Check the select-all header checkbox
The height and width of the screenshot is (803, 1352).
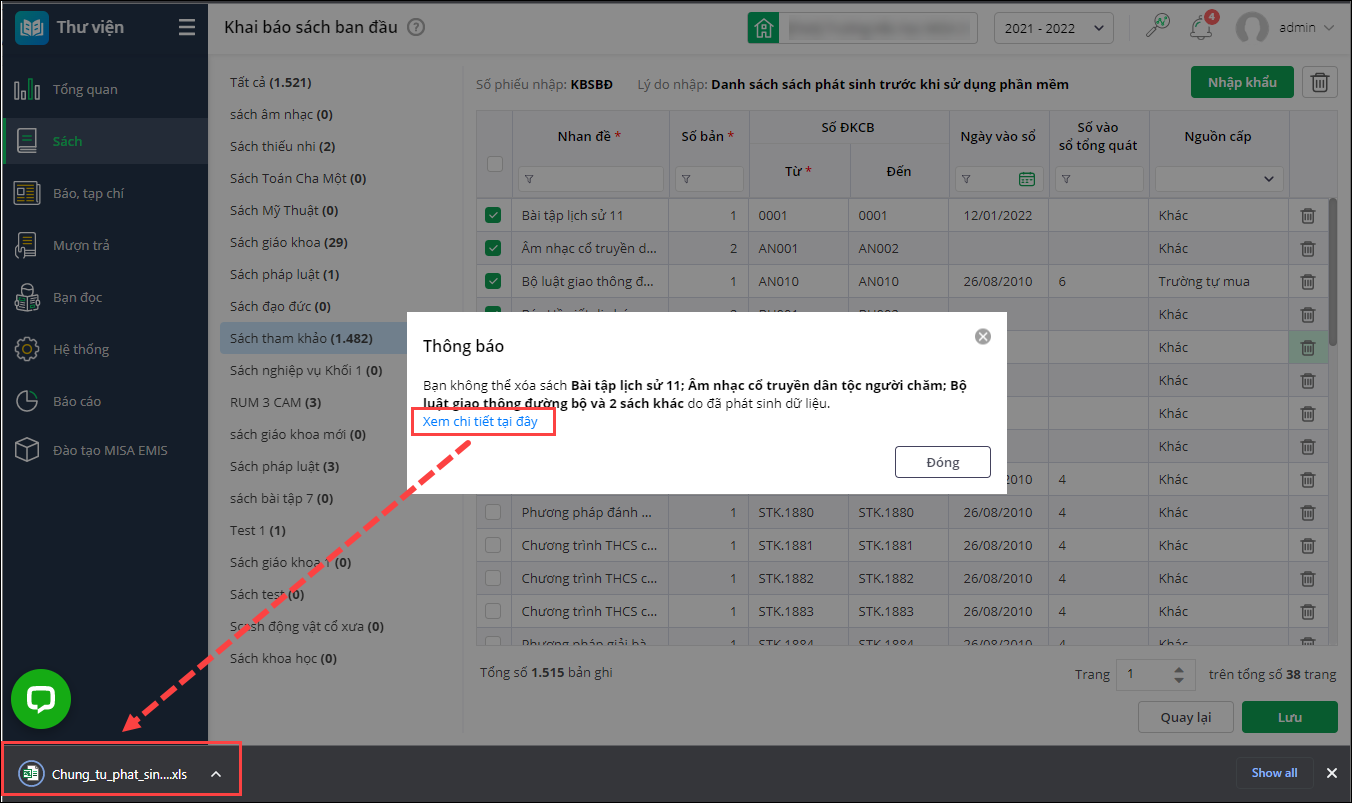494,163
